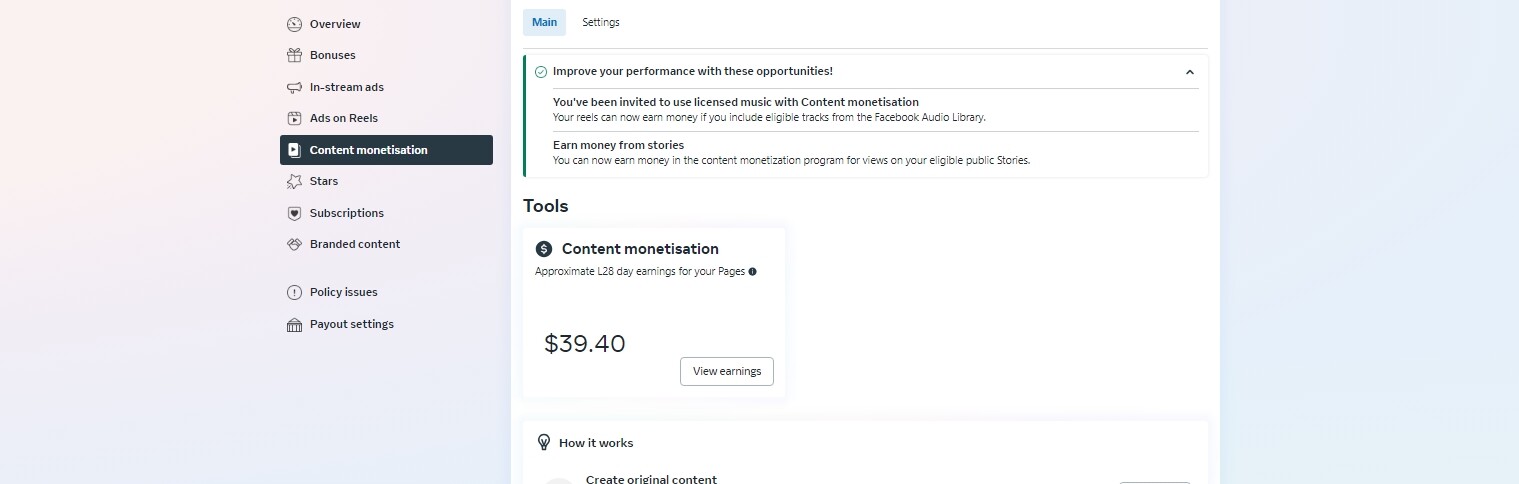Open the Overview gauge icon

294,24
